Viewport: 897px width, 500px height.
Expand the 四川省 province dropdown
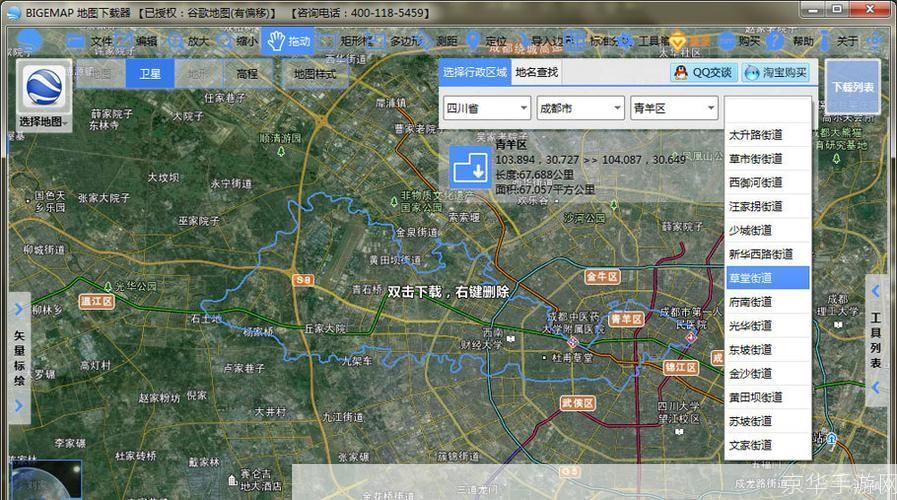(x=487, y=108)
